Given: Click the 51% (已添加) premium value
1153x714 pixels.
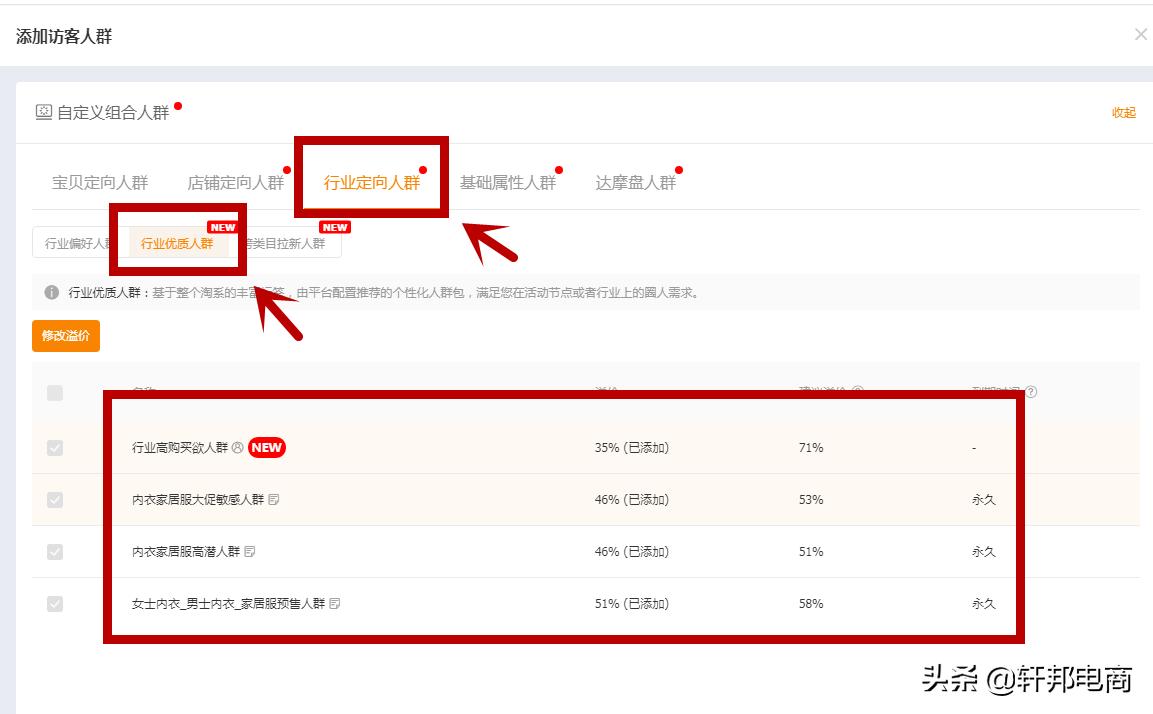Looking at the screenshot, I should pos(632,604).
